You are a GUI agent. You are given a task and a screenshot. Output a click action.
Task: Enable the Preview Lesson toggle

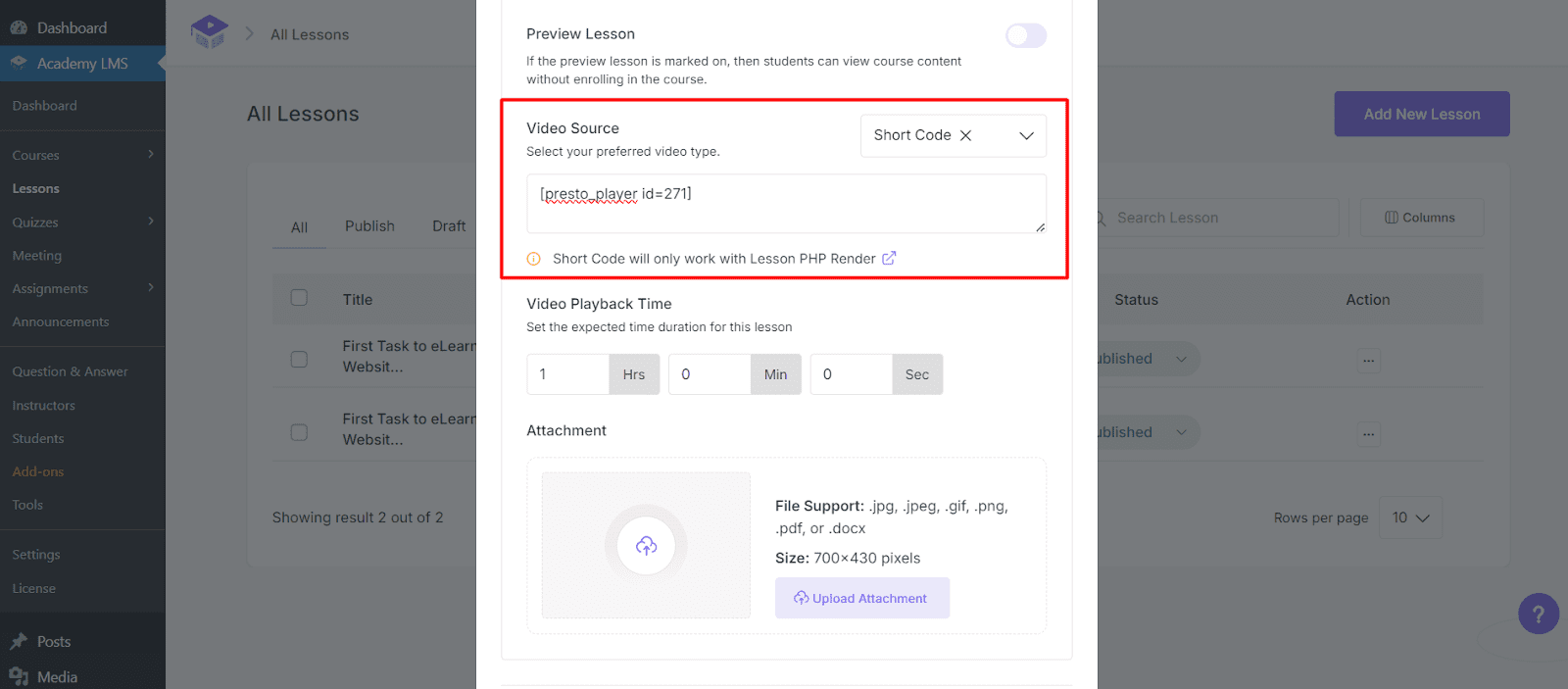click(1026, 35)
